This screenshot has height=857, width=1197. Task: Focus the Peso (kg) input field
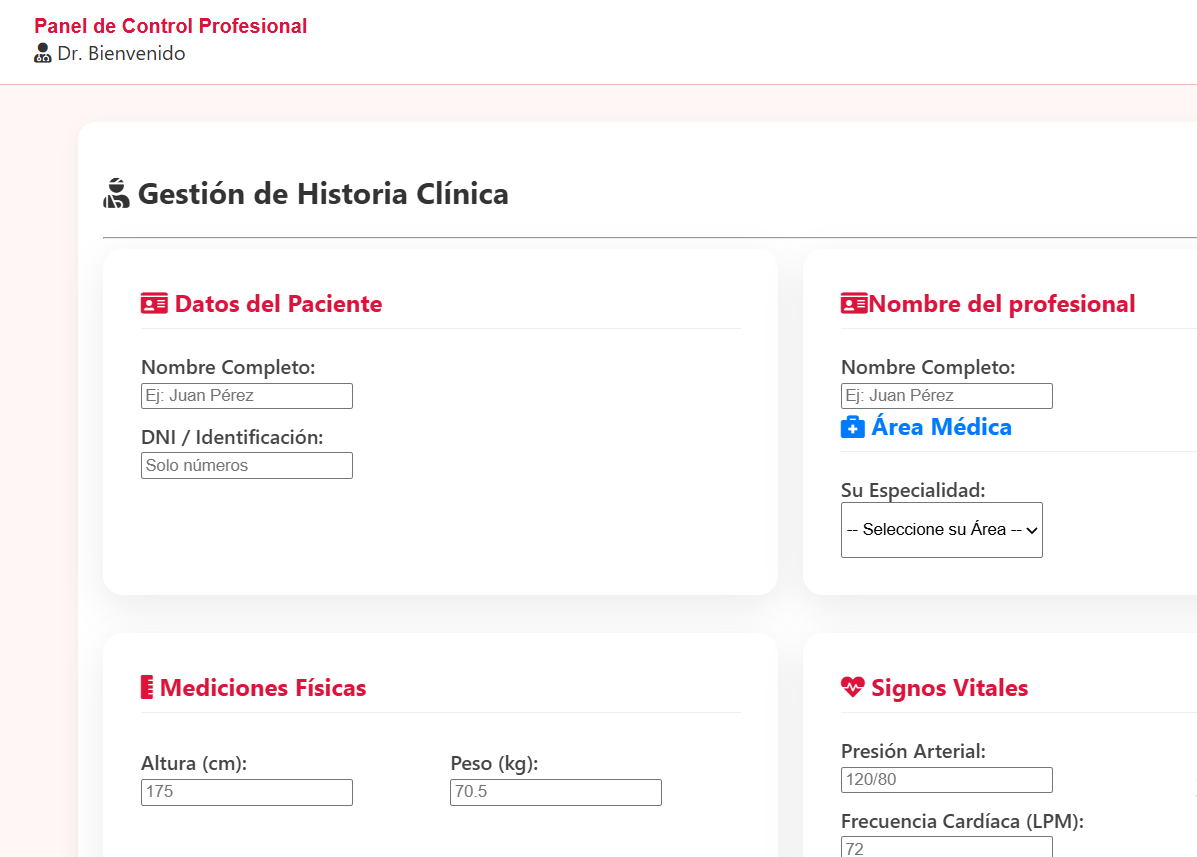556,792
